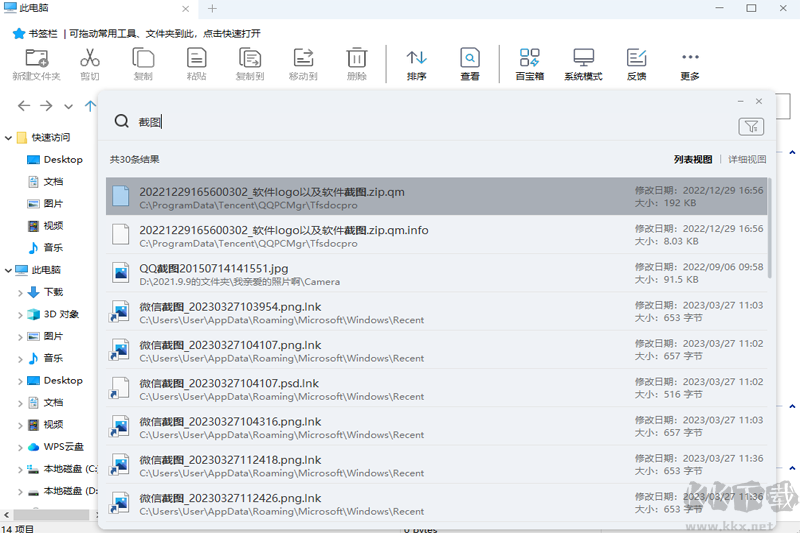Switch to List View (列表视图)
This screenshot has height=533, width=800.
692,159
